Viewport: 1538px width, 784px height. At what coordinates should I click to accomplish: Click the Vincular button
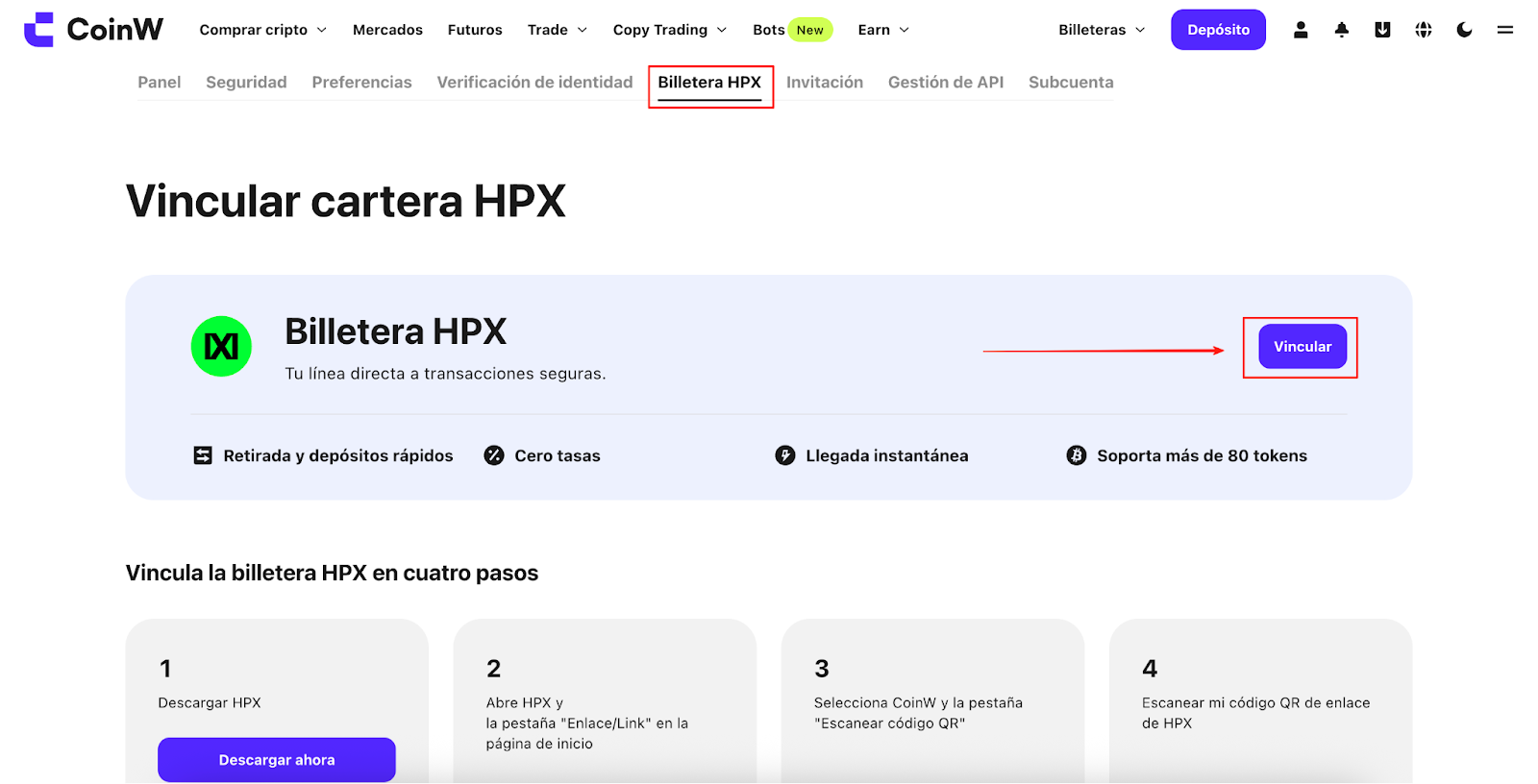1302,347
